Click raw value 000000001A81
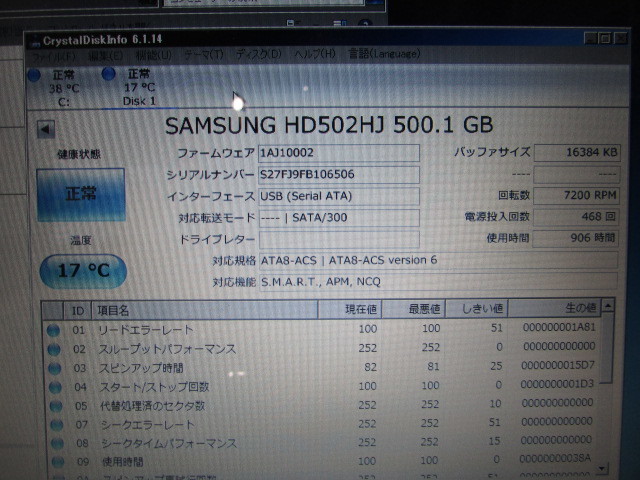Viewport: 640px width, 480px height. [559, 327]
